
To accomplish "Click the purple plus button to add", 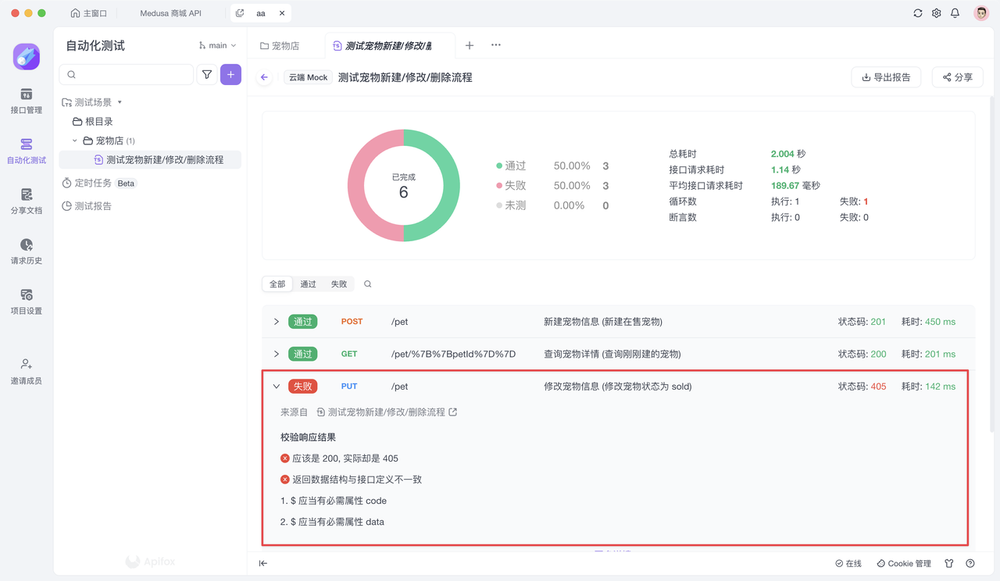I will [231, 75].
